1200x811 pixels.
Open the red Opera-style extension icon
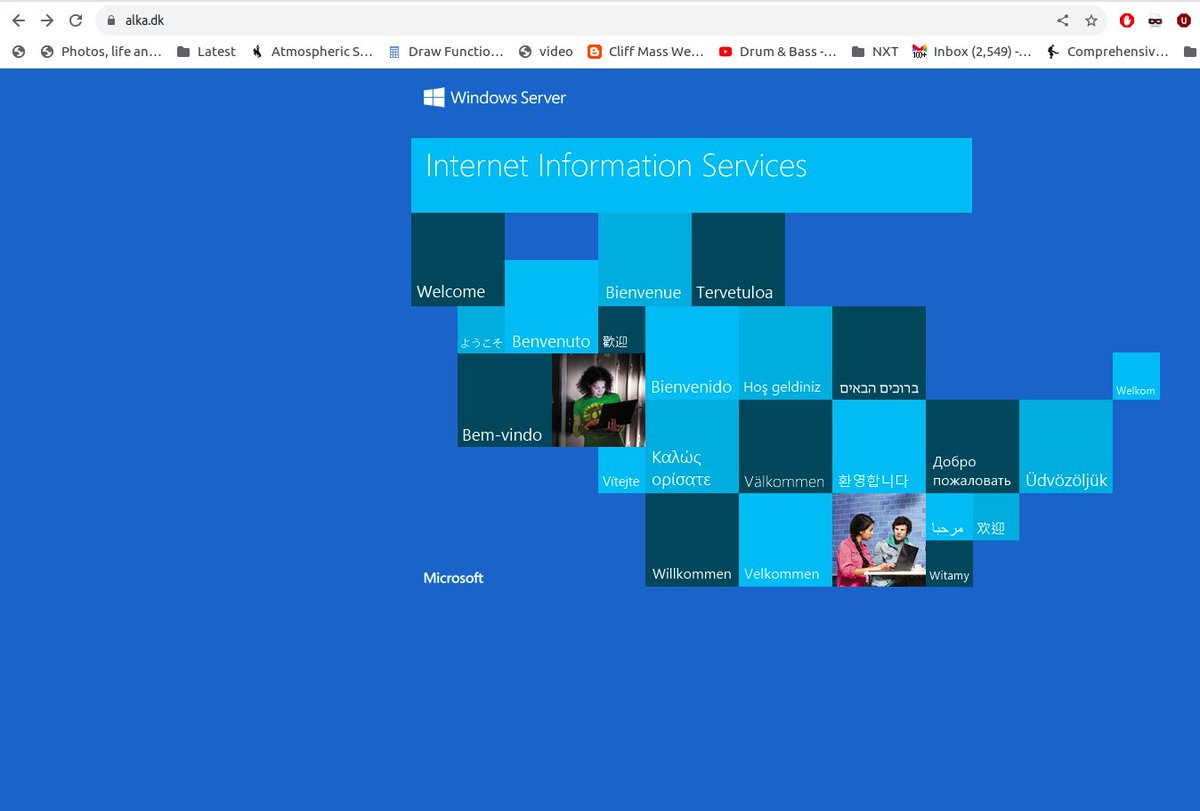pos(1127,20)
